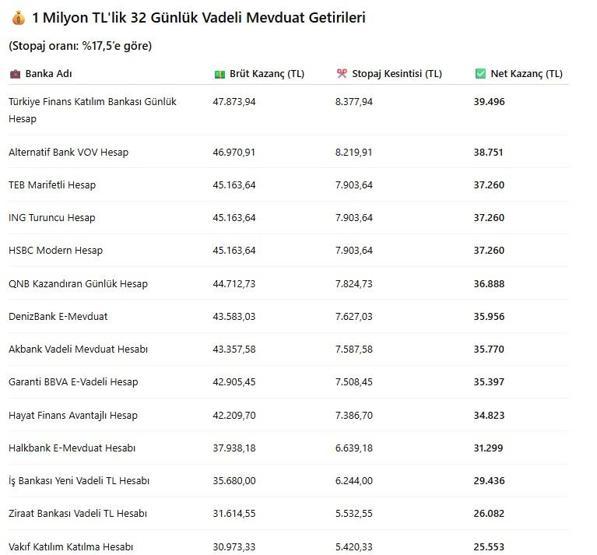Viewport: 597px width, 555px height.
Task: Click the banknote icon beside Brüt Kazanç
Action: pos(220,74)
